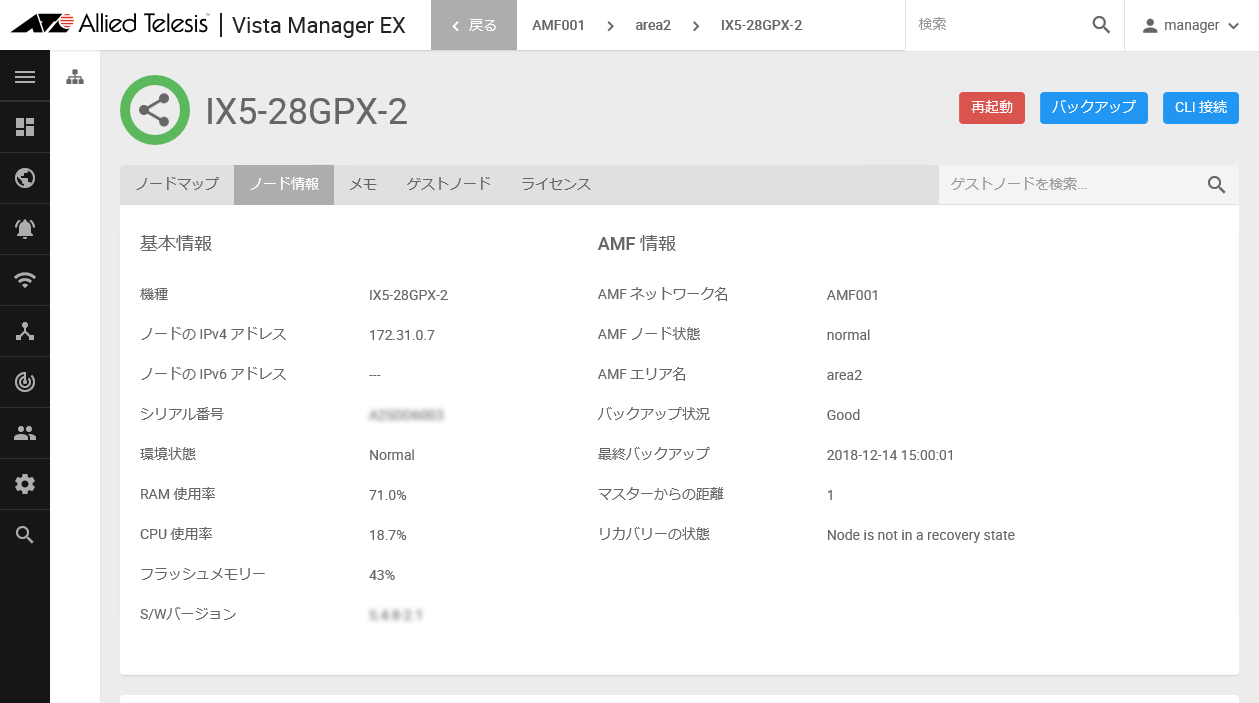Open the dashboard icon in sidebar
1259x703 pixels.
click(x=25, y=127)
